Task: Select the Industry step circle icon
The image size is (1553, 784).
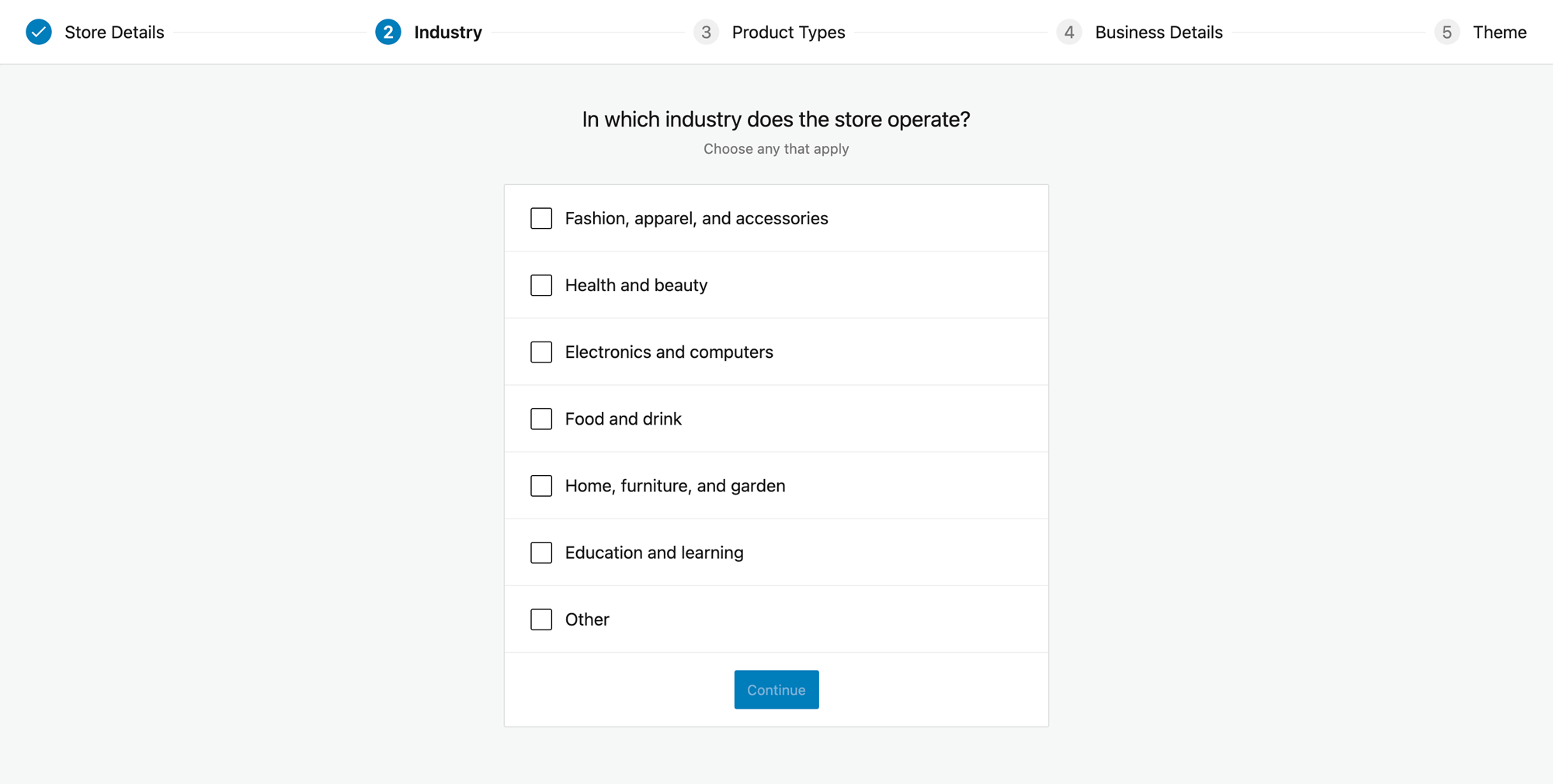Action: coord(387,32)
